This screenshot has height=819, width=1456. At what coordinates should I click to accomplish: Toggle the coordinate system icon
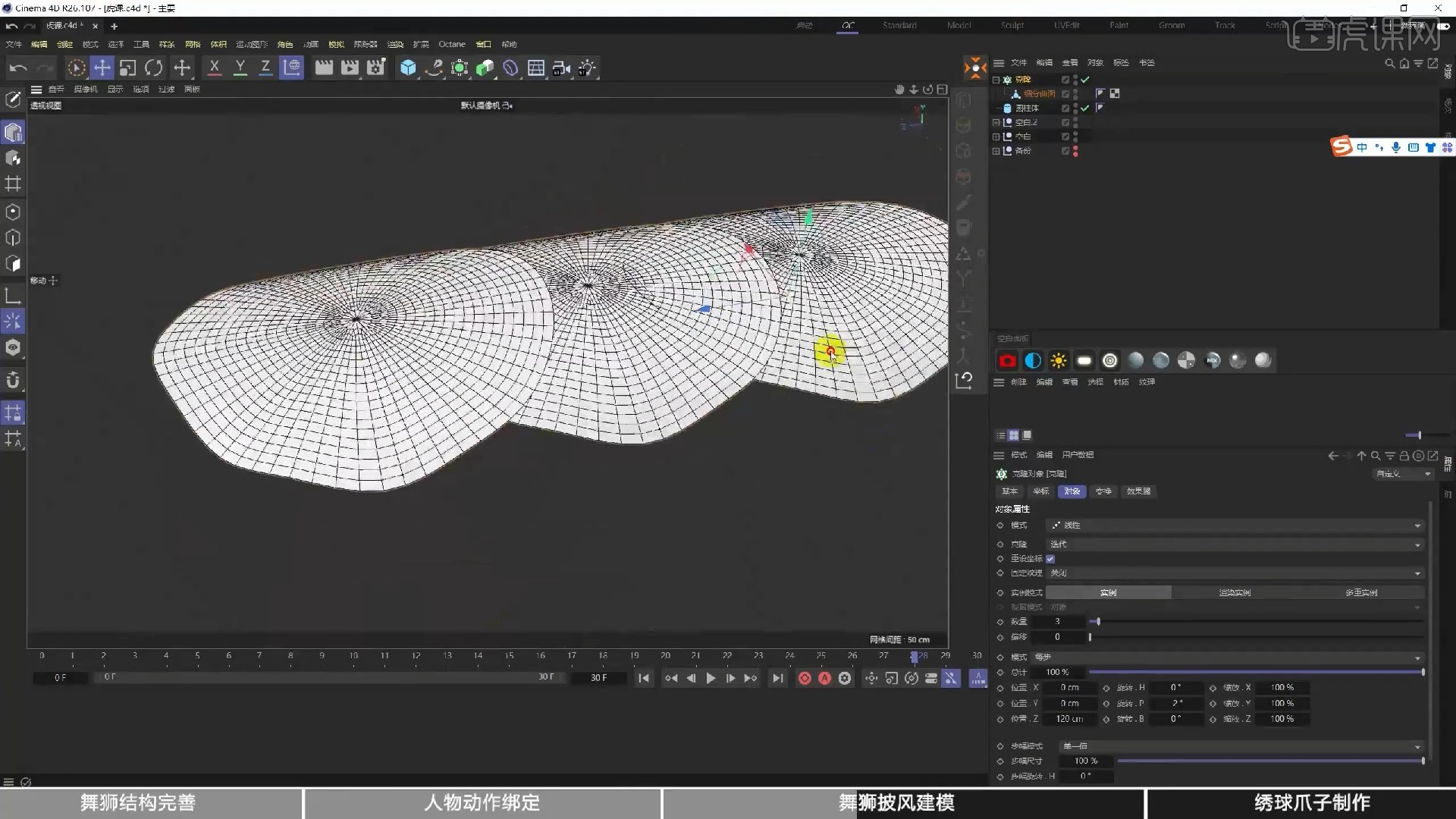(x=291, y=68)
